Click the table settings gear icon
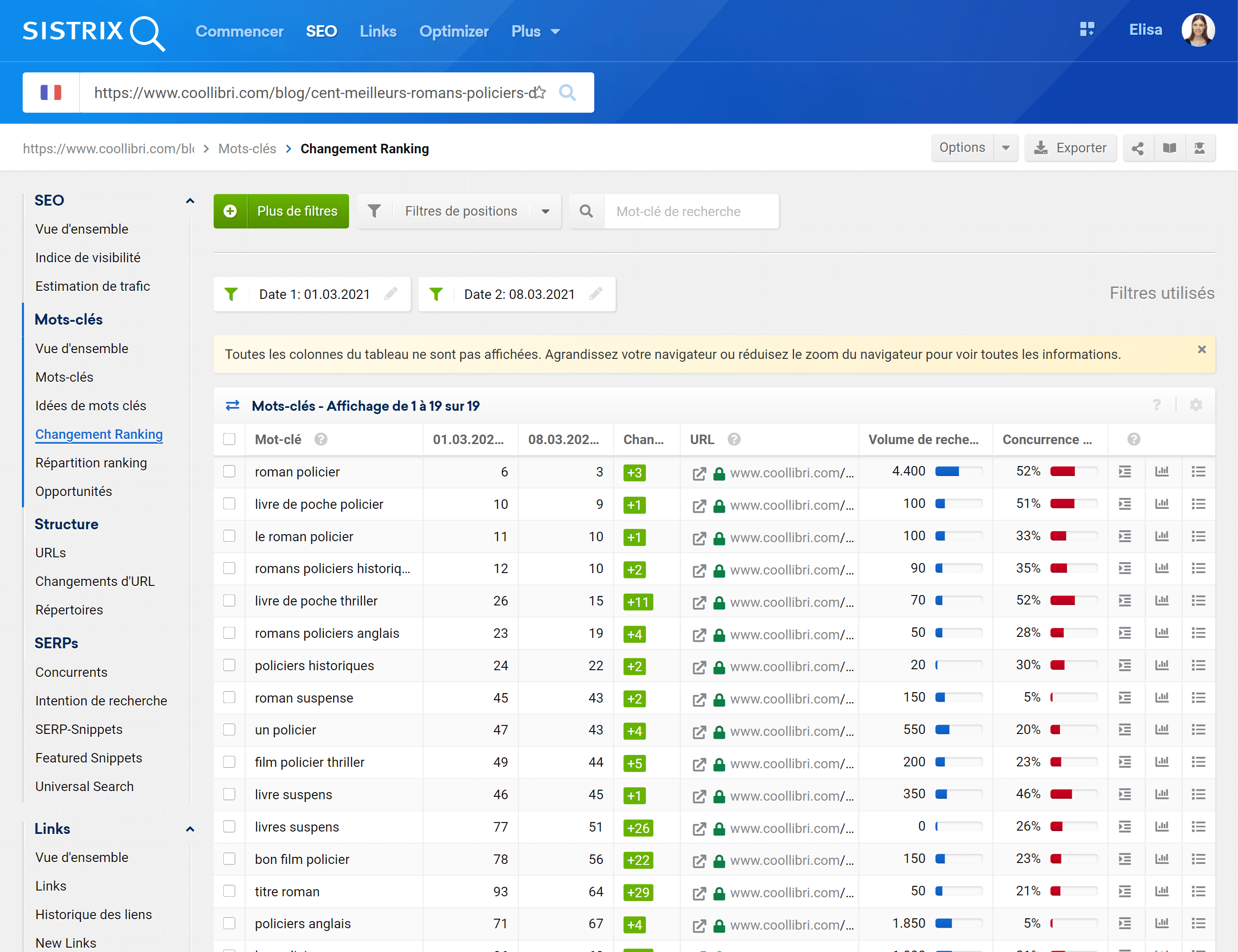Viewport: 1238px width, 952px height. (x=1196, y=405)
